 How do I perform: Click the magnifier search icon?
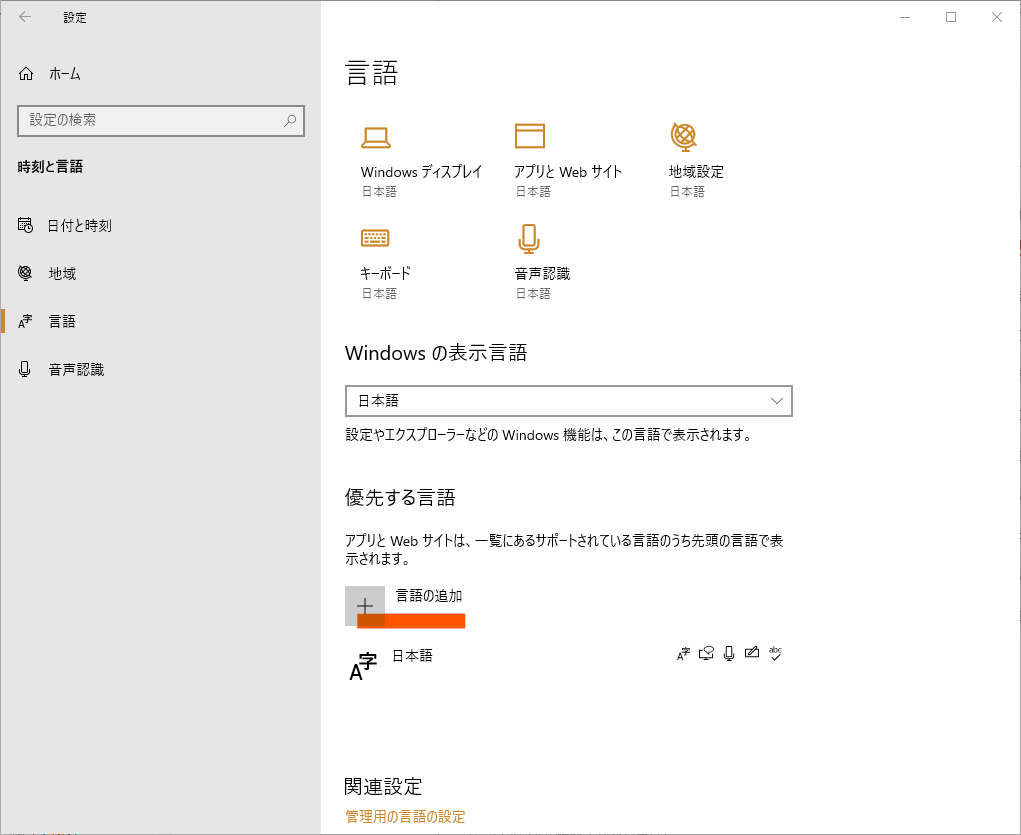290,120
